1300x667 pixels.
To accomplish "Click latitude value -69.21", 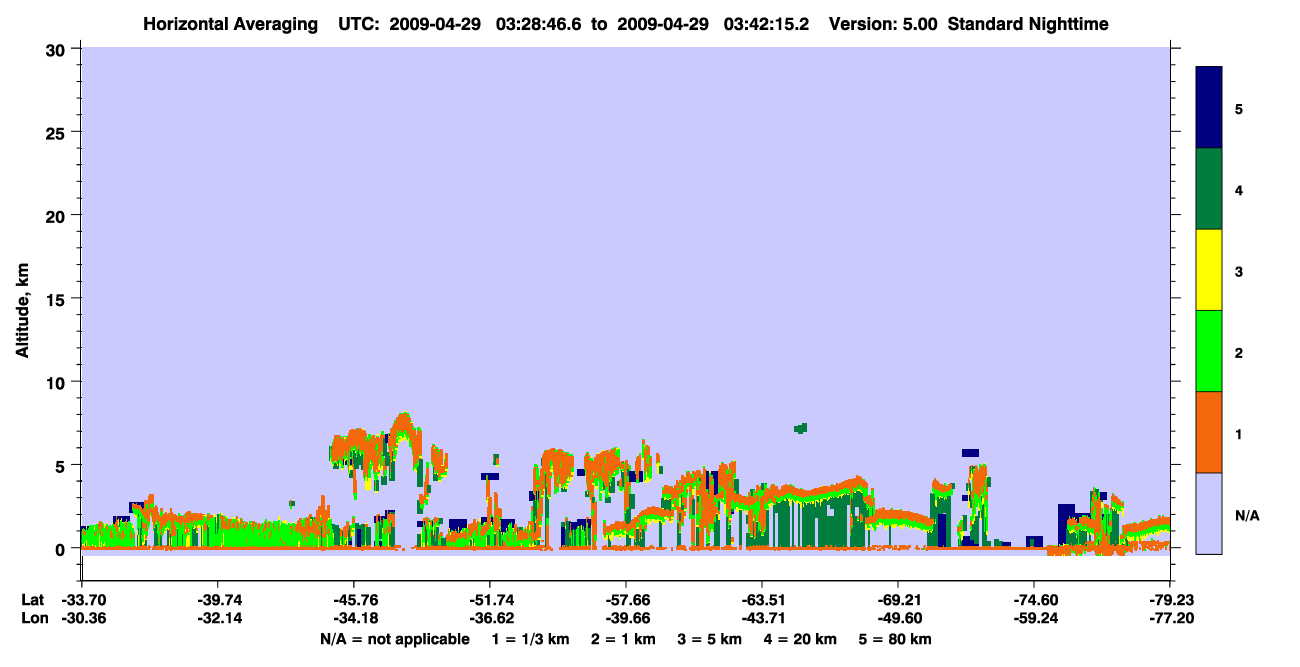I will click(x=898, y=600).
